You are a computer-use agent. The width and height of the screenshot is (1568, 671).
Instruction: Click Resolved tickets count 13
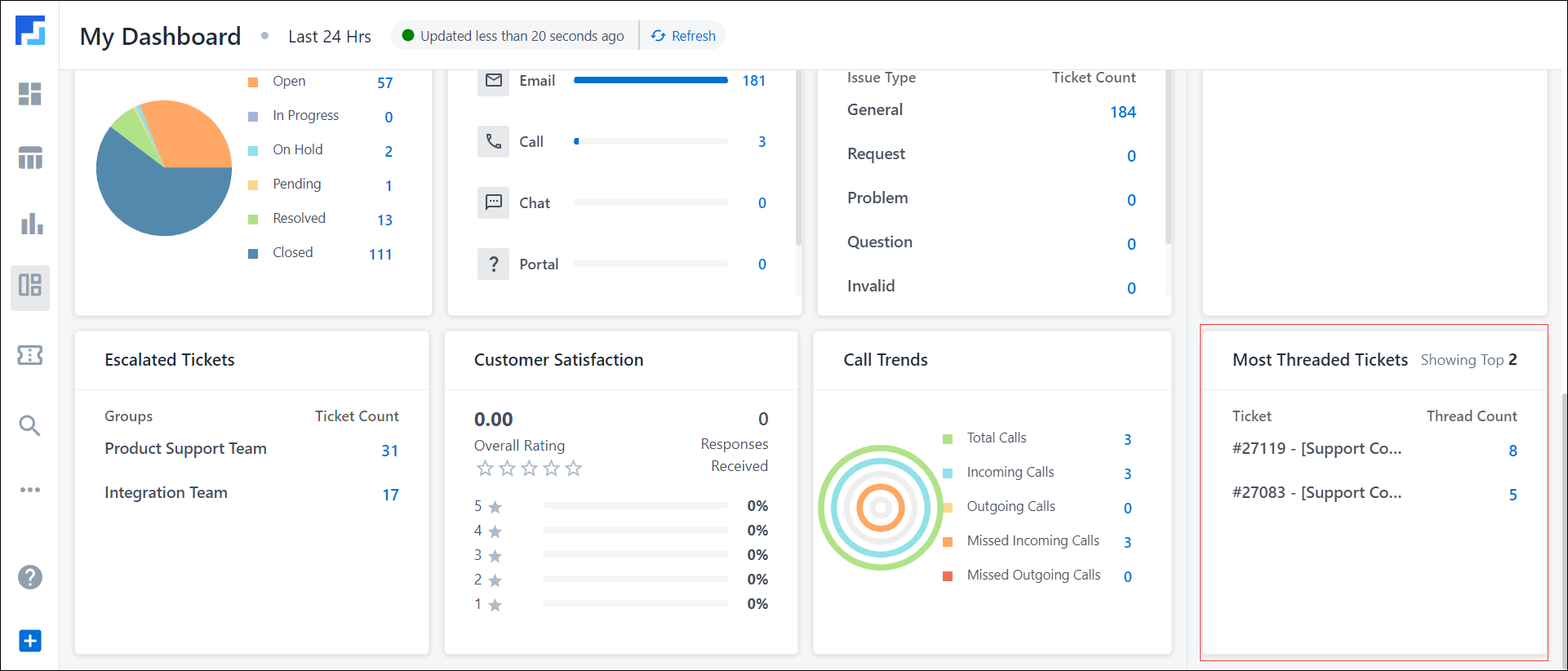385,220
